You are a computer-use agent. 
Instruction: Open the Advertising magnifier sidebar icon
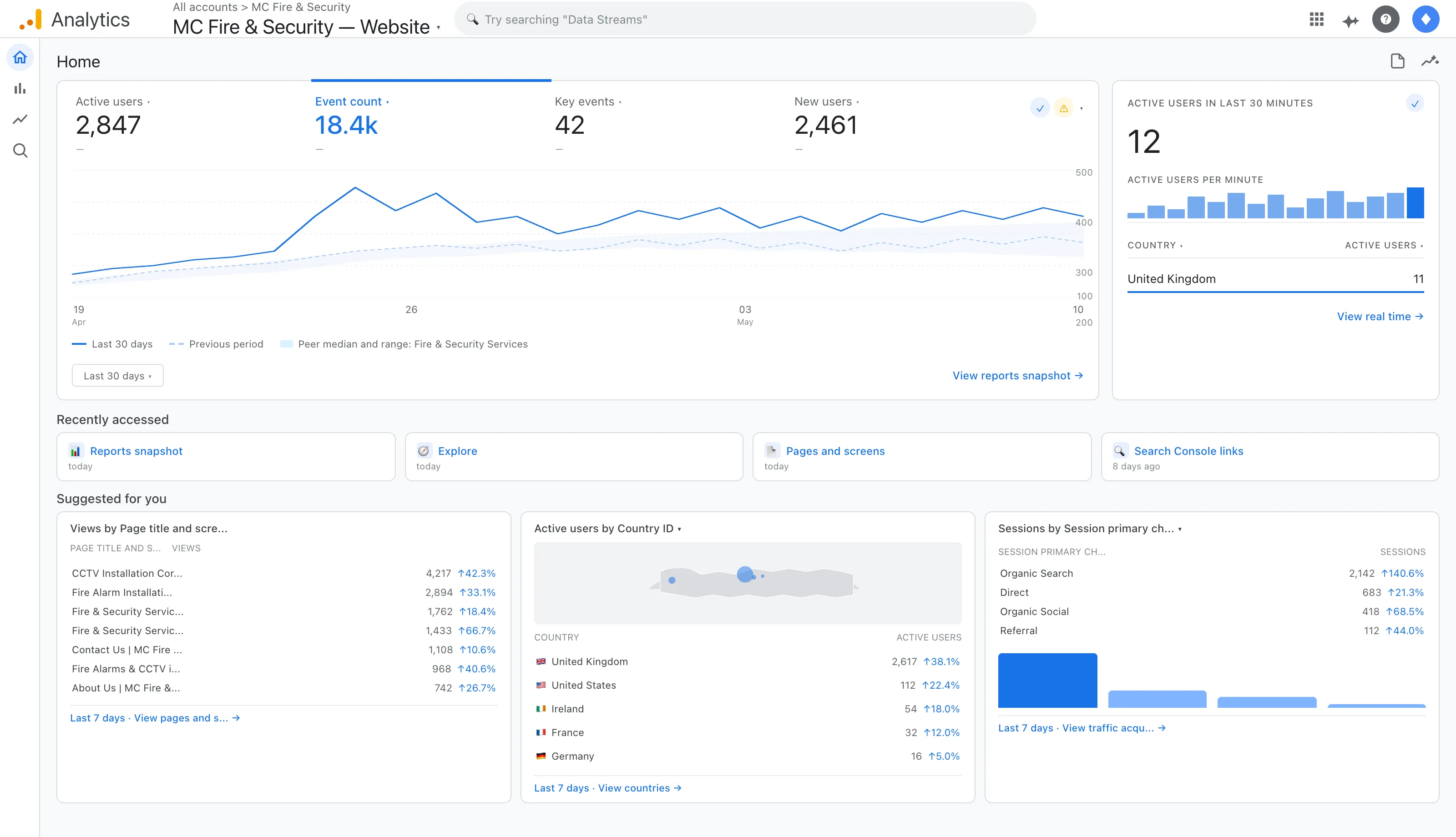click(x=20, y=151)
